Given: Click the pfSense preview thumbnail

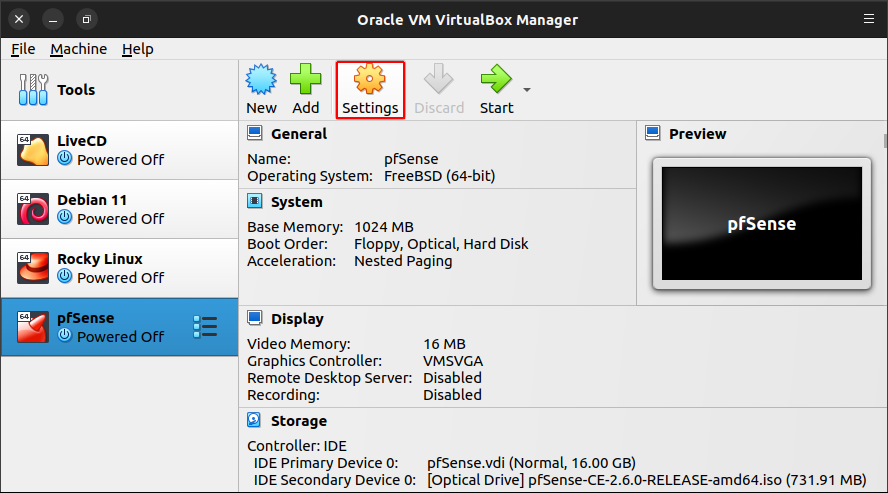Looking at the screenshot, I should point(762,224).
